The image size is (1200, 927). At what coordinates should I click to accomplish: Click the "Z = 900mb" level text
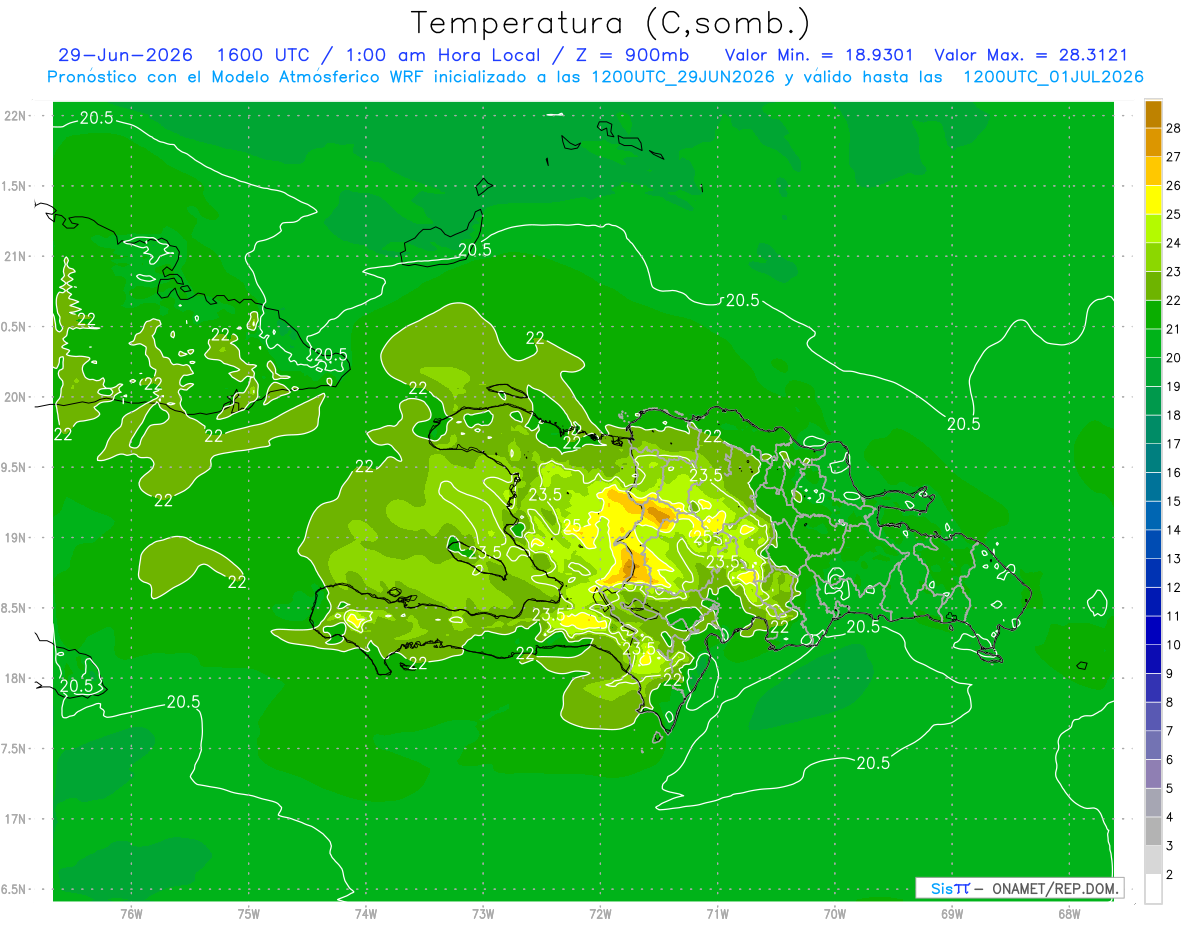(632, 56)
